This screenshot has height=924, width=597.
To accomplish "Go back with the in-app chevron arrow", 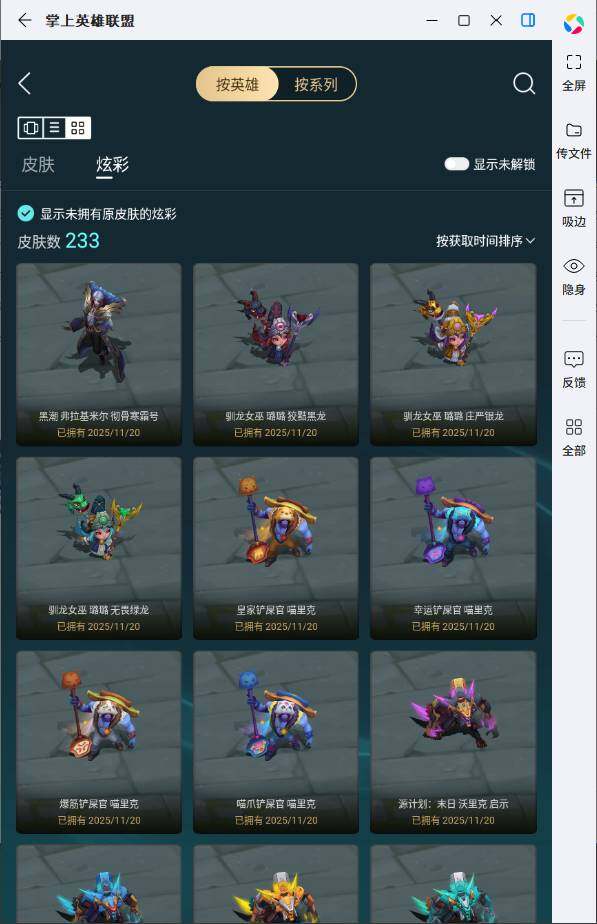I will coord(24,84).
